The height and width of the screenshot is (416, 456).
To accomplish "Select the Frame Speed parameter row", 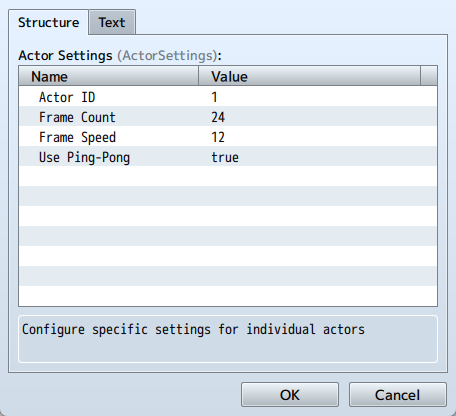I will [x=228, y=136].
